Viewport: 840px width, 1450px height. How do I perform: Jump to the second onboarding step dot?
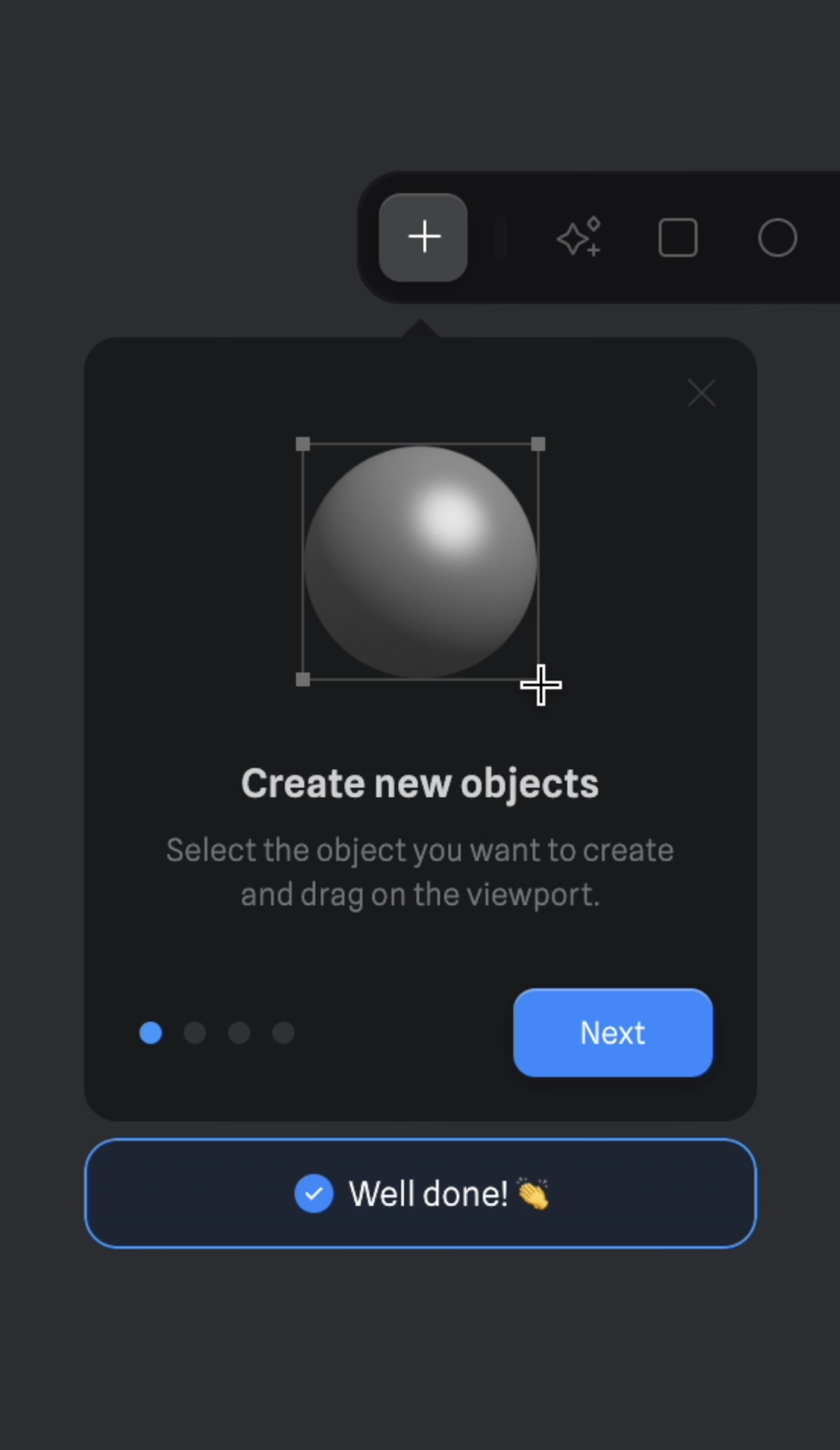[195, 1033]
